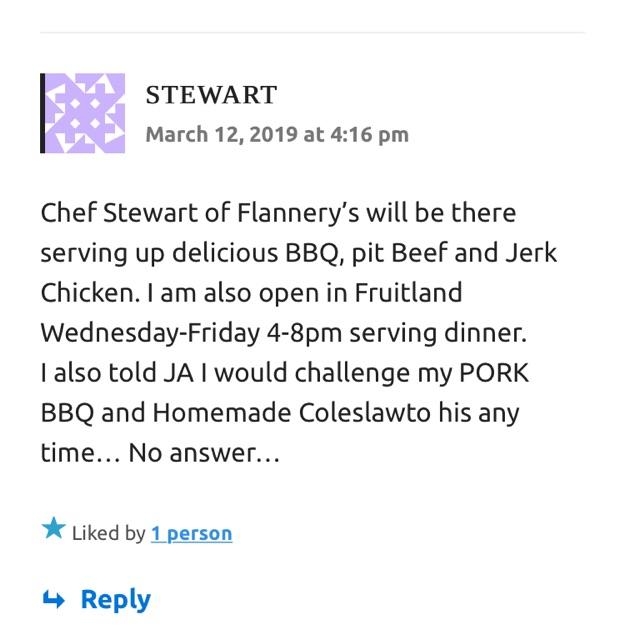Click the "No answer…" text
Viewport: 625px width, 640px height.
coord(204,453)
